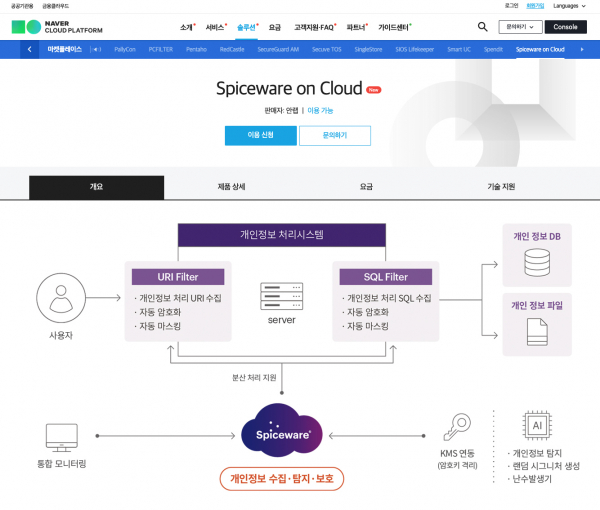Switch to the 제품 상세 tab
The image size is (600, 510).
pos(231,187)
